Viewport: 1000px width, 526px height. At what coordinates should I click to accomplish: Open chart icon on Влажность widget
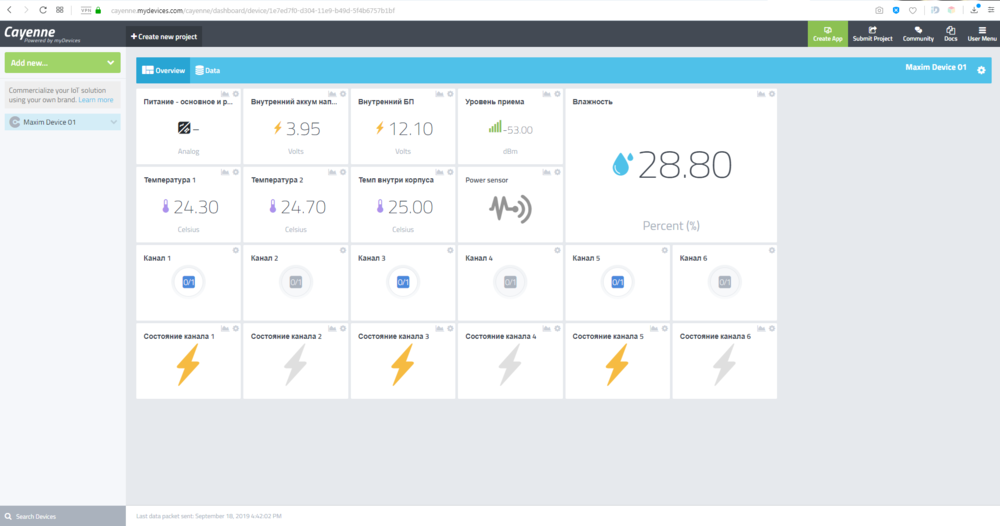[760, 94]
